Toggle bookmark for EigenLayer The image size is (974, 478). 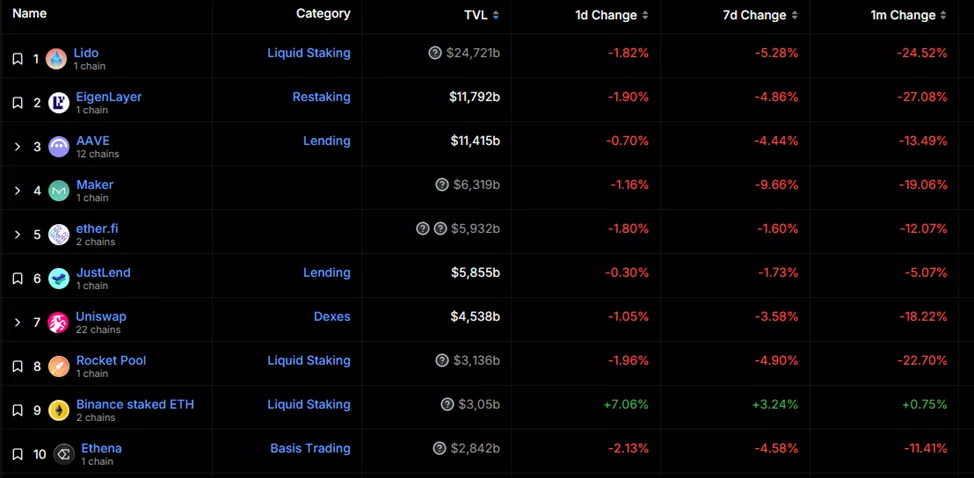[17, 103]
